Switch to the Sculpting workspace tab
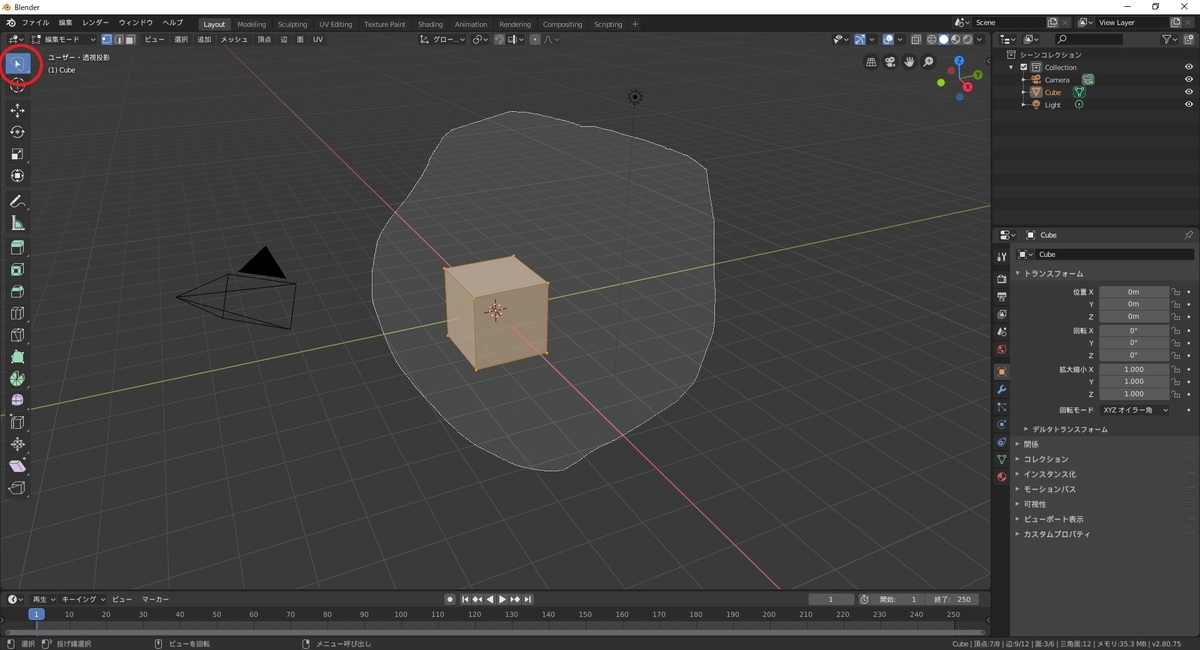1200x650 pixels. point(292,24)
